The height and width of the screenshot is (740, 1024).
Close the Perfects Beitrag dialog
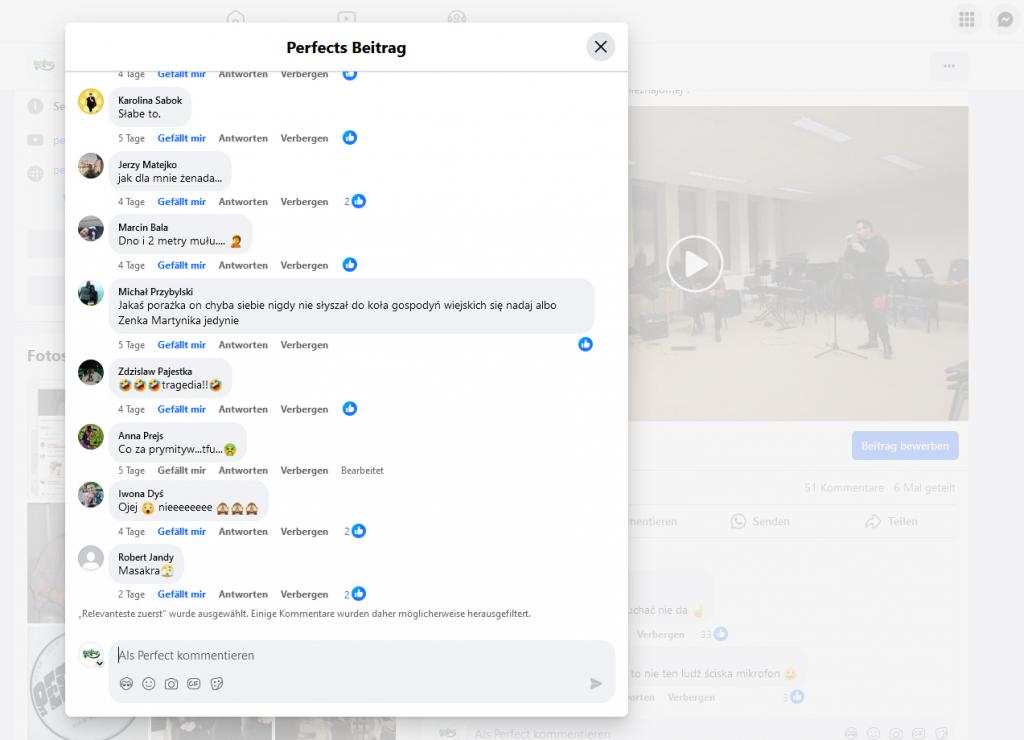(x=600, y=47)
